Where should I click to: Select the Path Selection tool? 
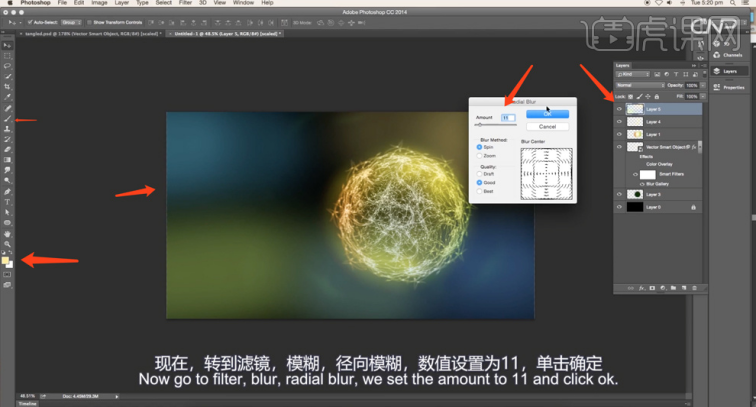[7, 212]
